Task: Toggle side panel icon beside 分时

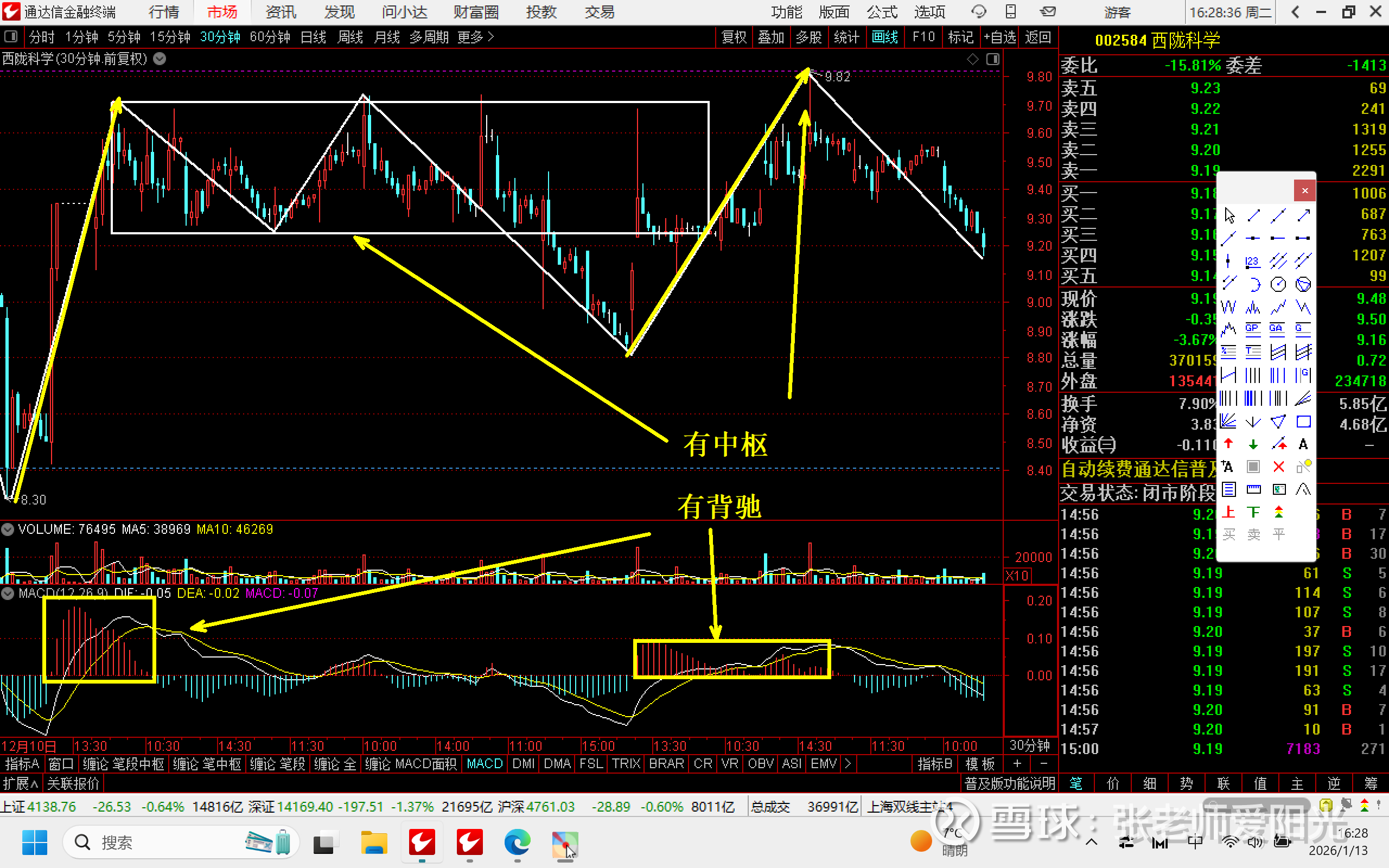Action: pos(10,37)
